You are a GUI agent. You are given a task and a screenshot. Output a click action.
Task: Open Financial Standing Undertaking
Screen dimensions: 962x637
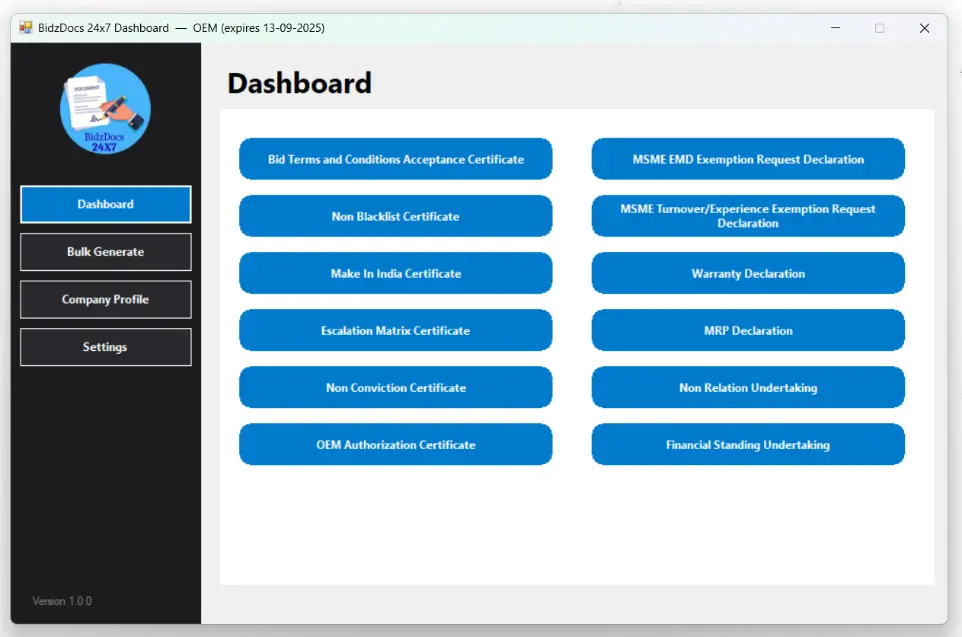(x=748, y=444)
